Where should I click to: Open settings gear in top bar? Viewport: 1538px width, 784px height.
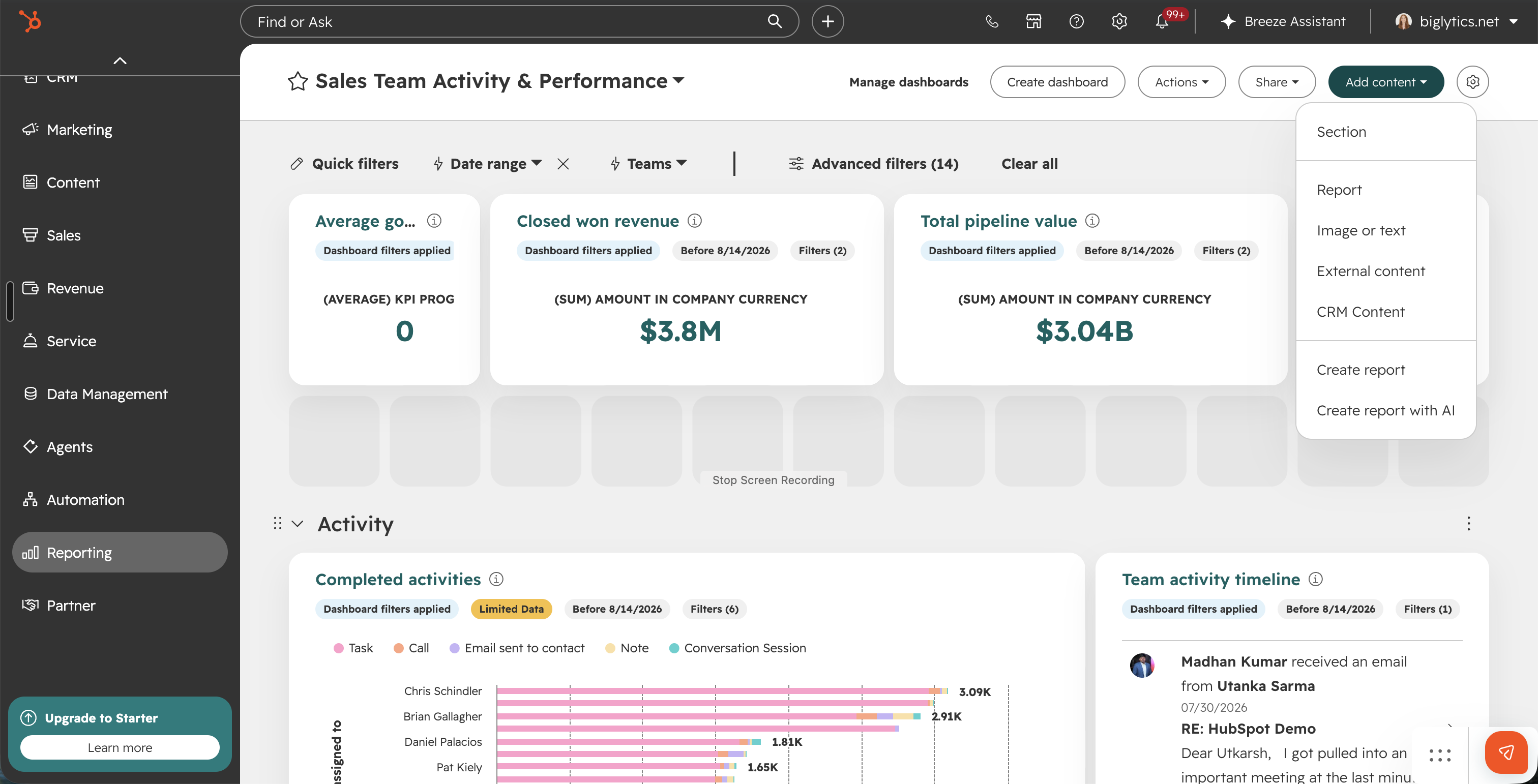click(1119, 21)
